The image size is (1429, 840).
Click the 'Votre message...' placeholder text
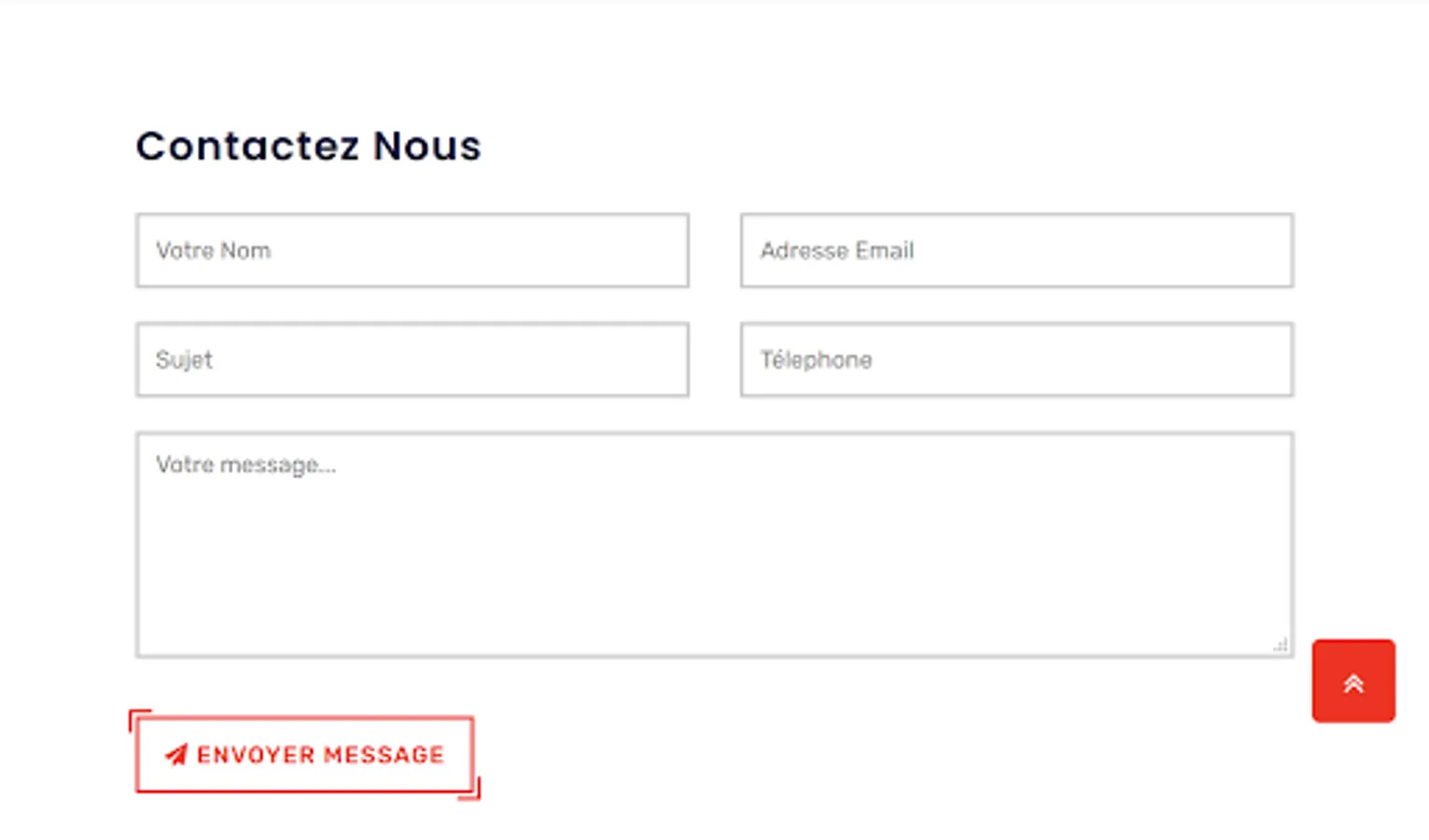pyautogui.click(x=245, y=465)
